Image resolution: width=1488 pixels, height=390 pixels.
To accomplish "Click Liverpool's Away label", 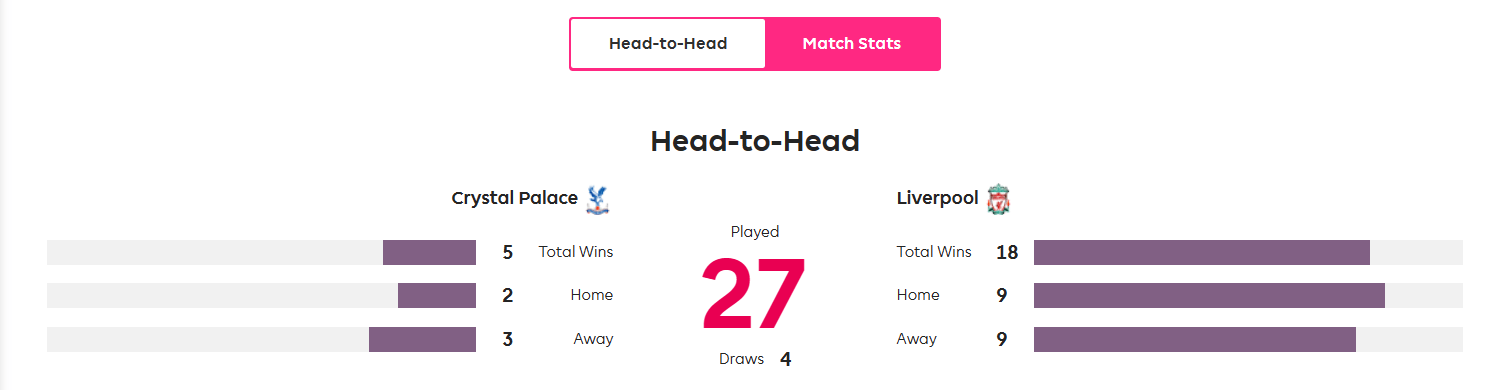I will (x=917, y=339).
